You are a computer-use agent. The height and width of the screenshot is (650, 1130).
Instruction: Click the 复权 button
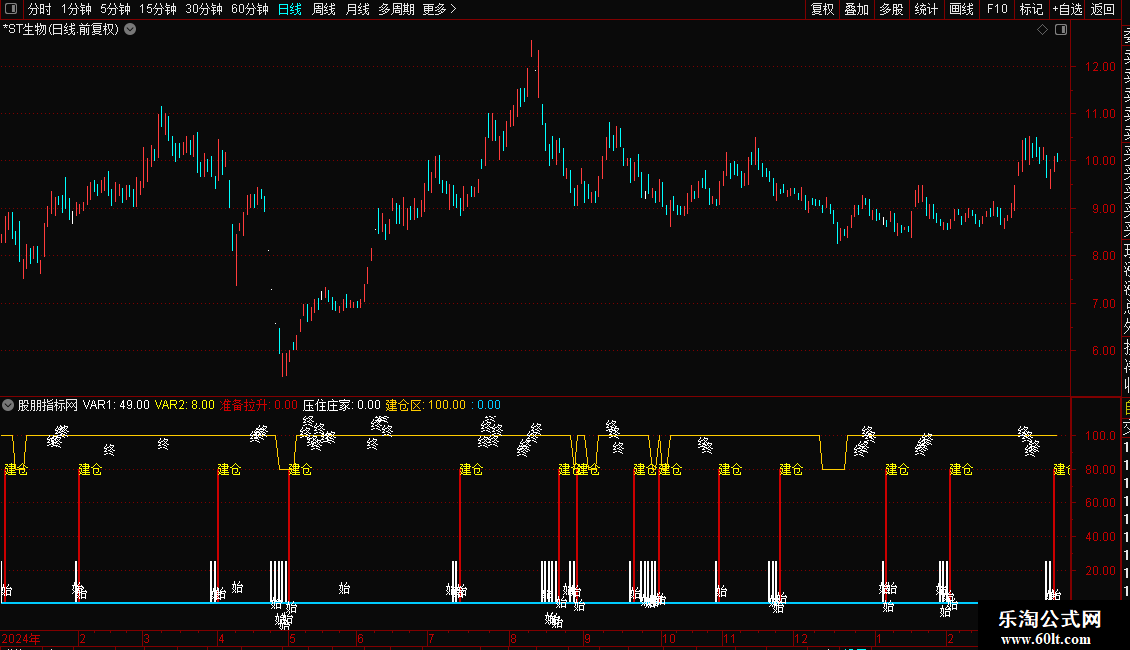822,9
